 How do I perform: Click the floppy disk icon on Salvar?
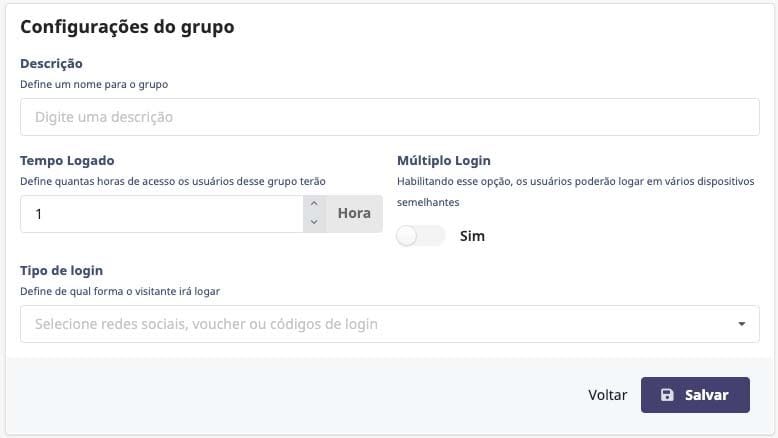(x=667, y=395)
